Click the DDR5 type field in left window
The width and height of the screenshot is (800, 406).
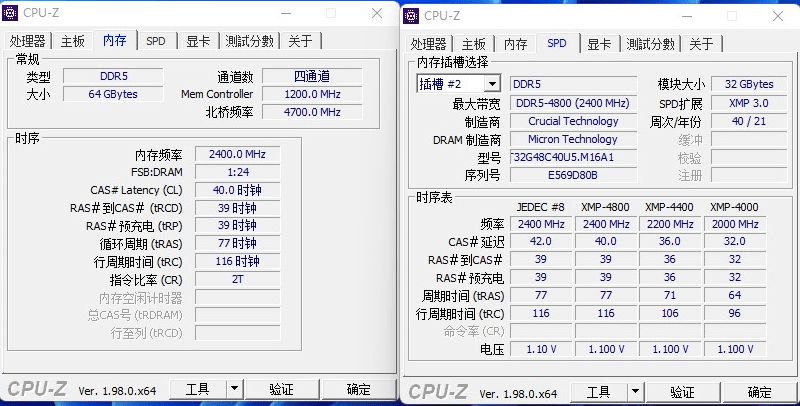click(x=113, y=76)
